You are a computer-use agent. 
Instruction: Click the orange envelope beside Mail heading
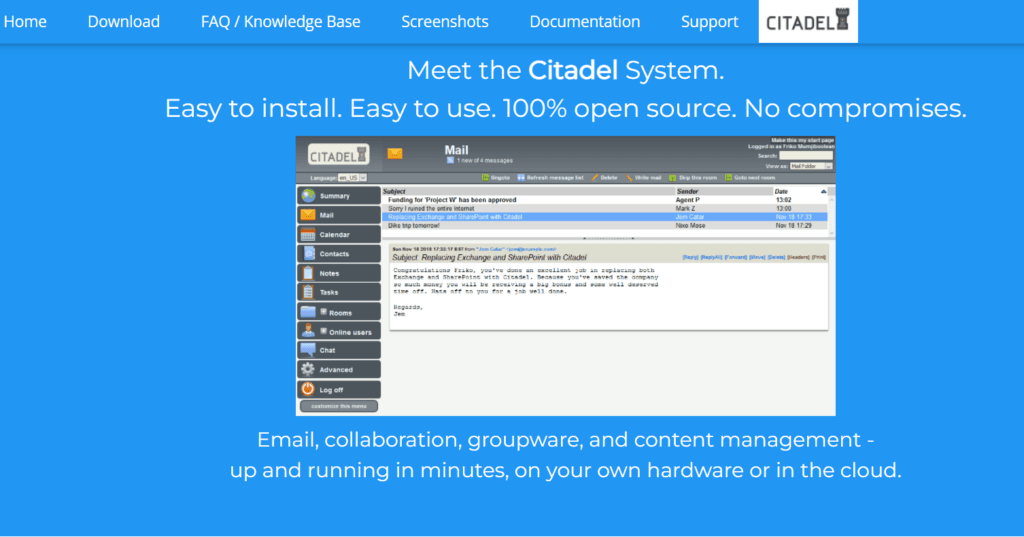pyautogui.click(x=394, y=154)
